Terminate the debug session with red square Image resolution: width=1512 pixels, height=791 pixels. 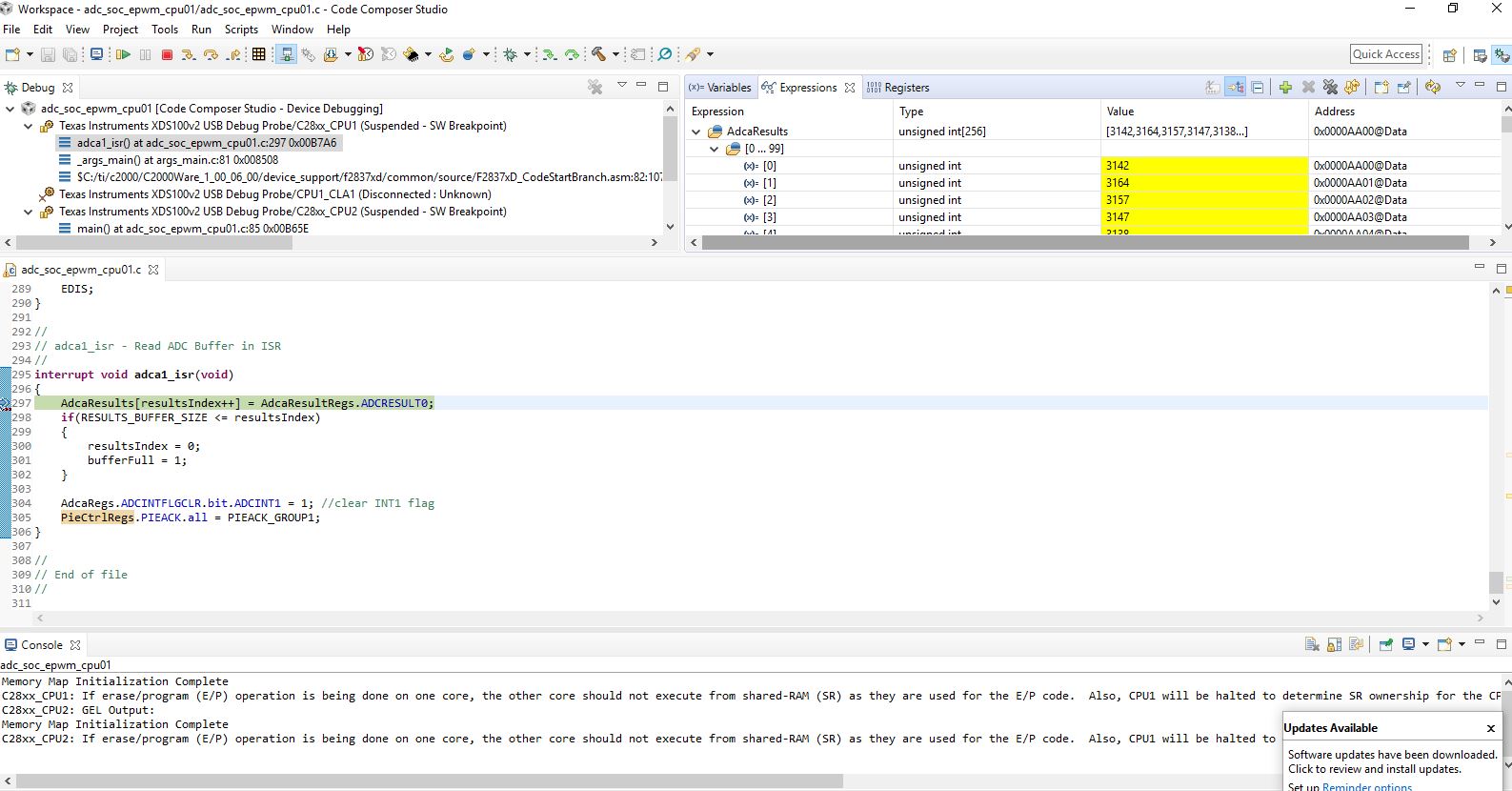point(167,54)
